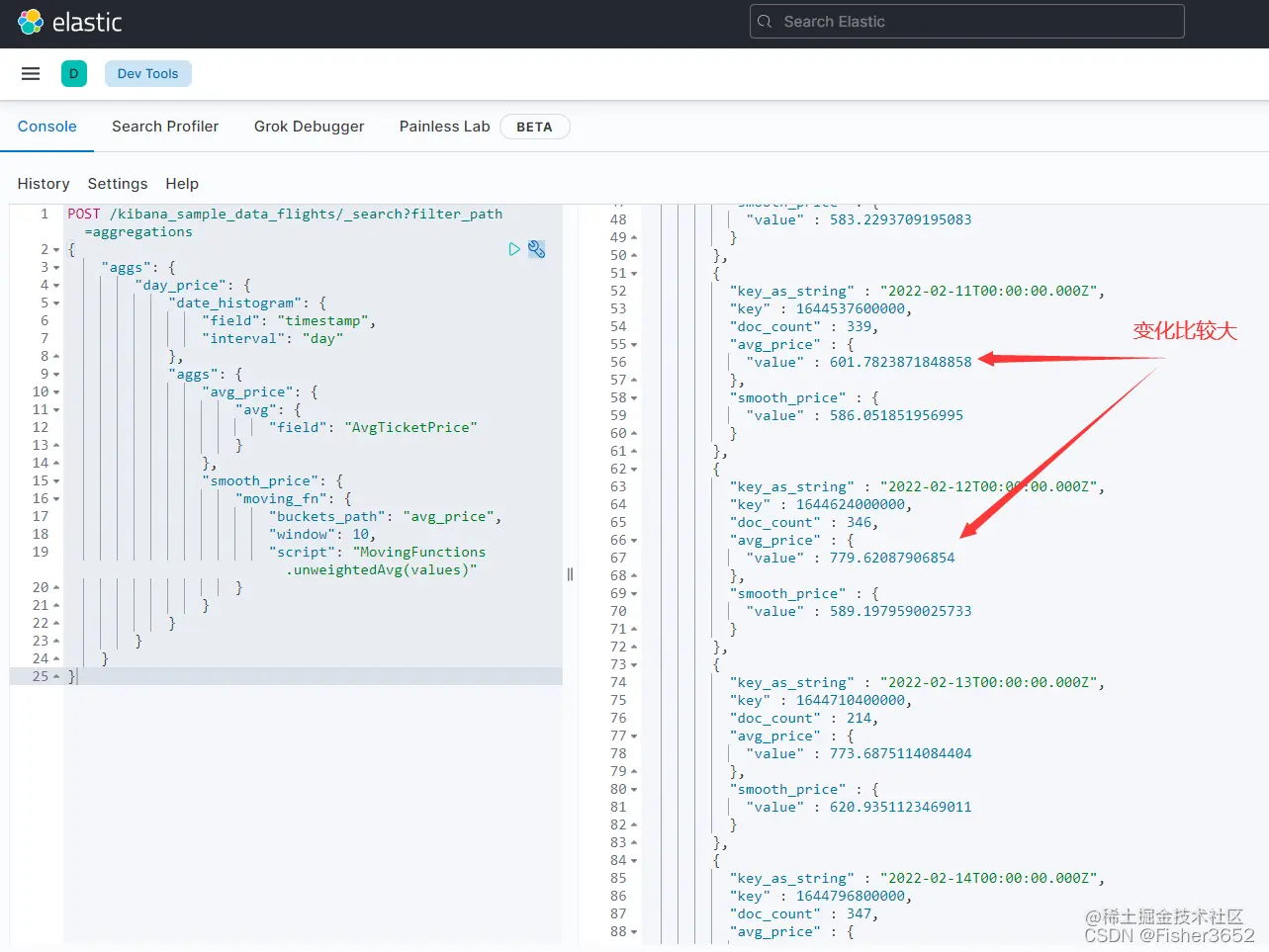
Task: Click the value 583.2293709195083
Action: pyautogui.click(x=901, y=219)
